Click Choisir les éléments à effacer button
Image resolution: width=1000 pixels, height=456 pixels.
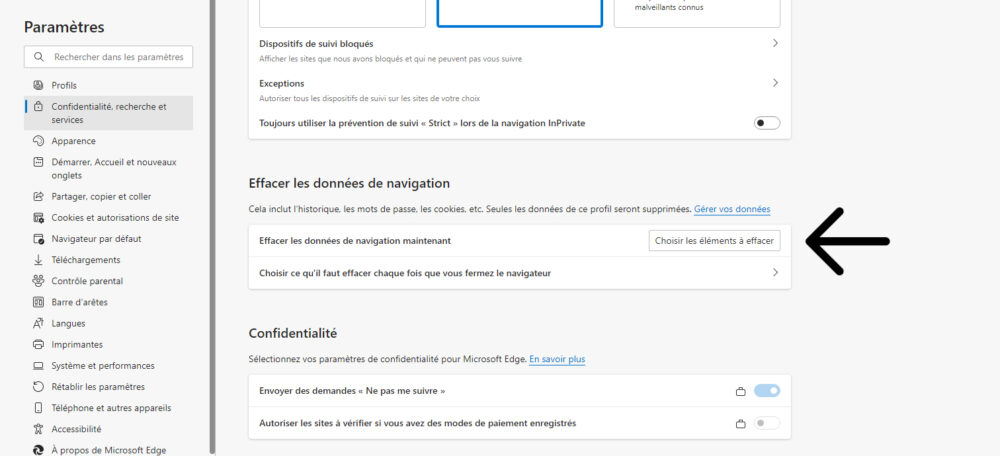tap(714, 241)
